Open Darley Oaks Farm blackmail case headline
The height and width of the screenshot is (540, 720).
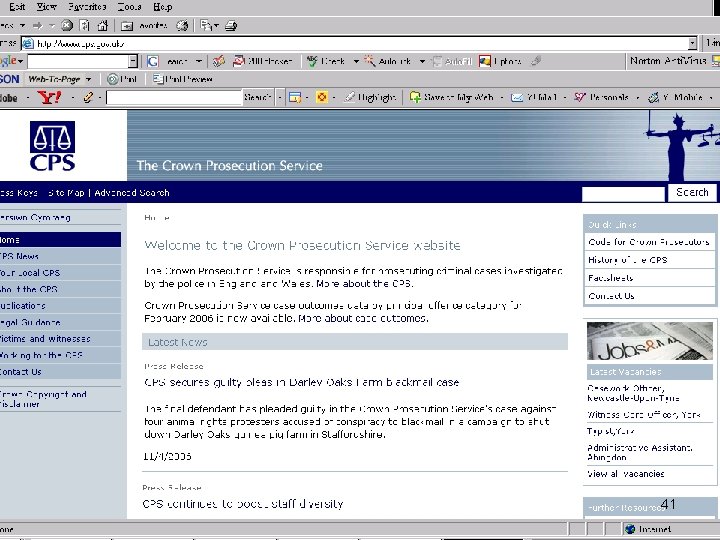(302, 382)
